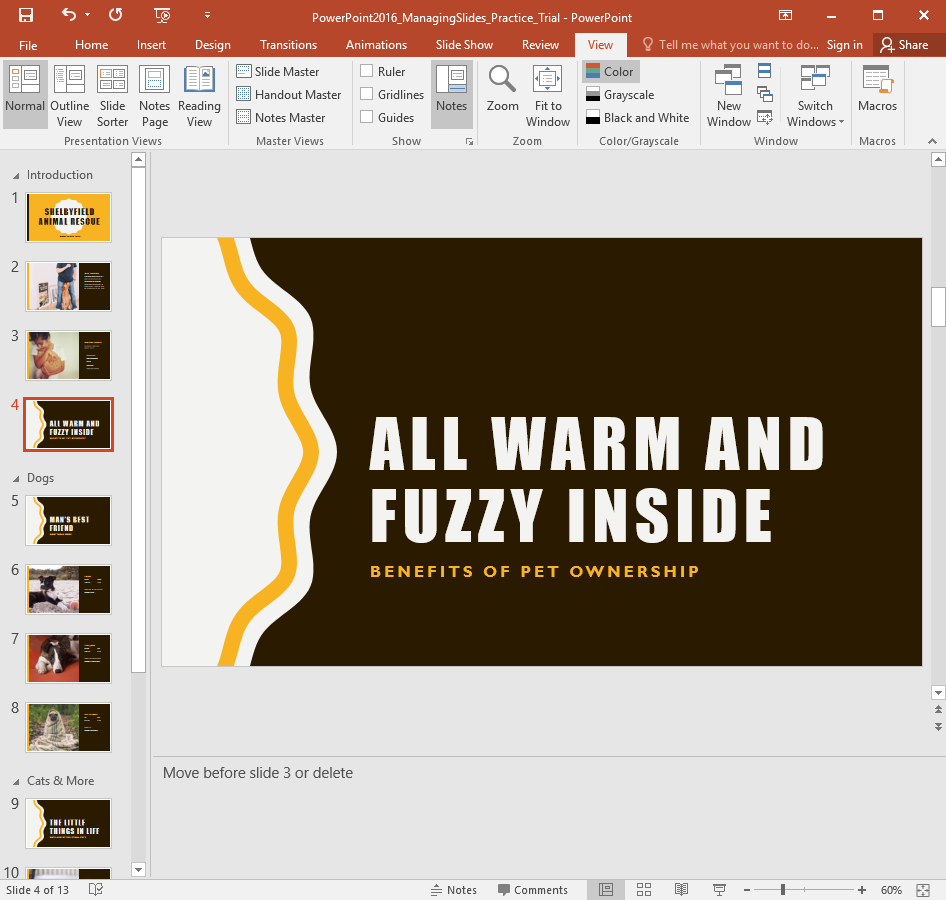The height and width of the screenshot is (900, 946).
Task: Collapse the Cats & More section
Action: [x=14, y=781]
